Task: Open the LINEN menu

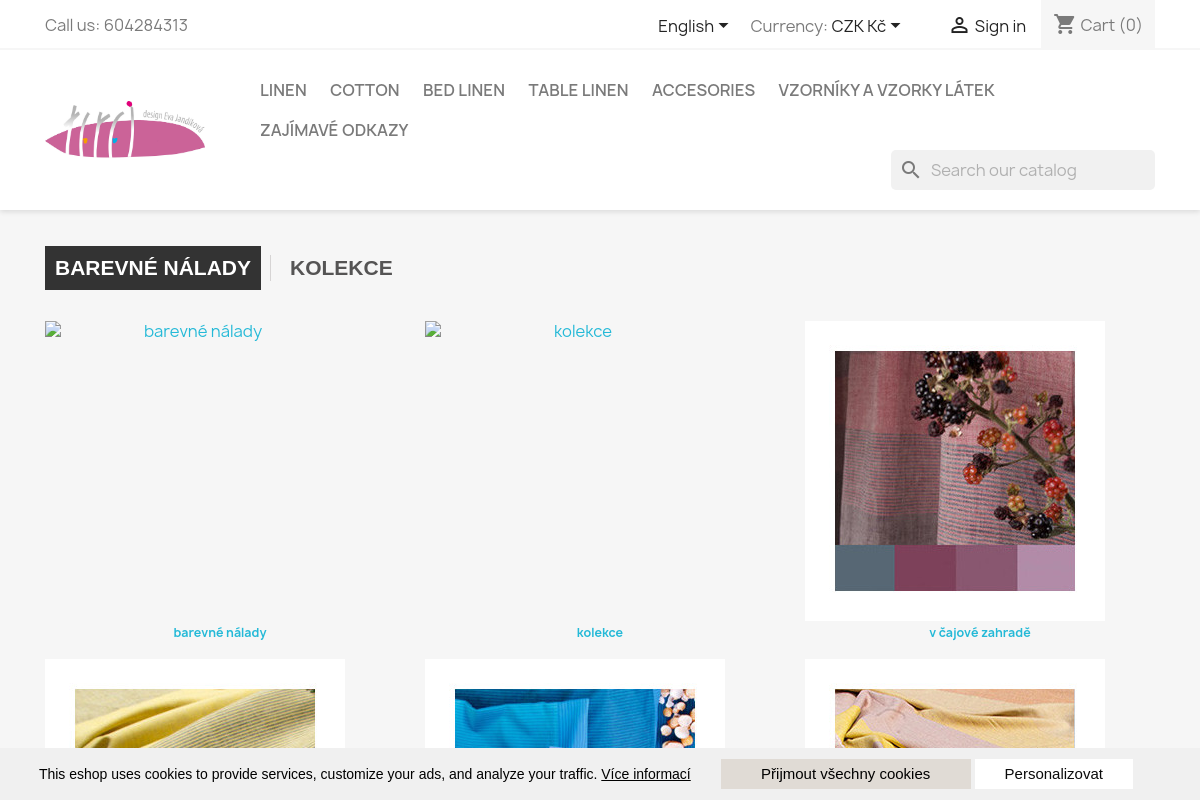Action: click(x=283, y=90)
